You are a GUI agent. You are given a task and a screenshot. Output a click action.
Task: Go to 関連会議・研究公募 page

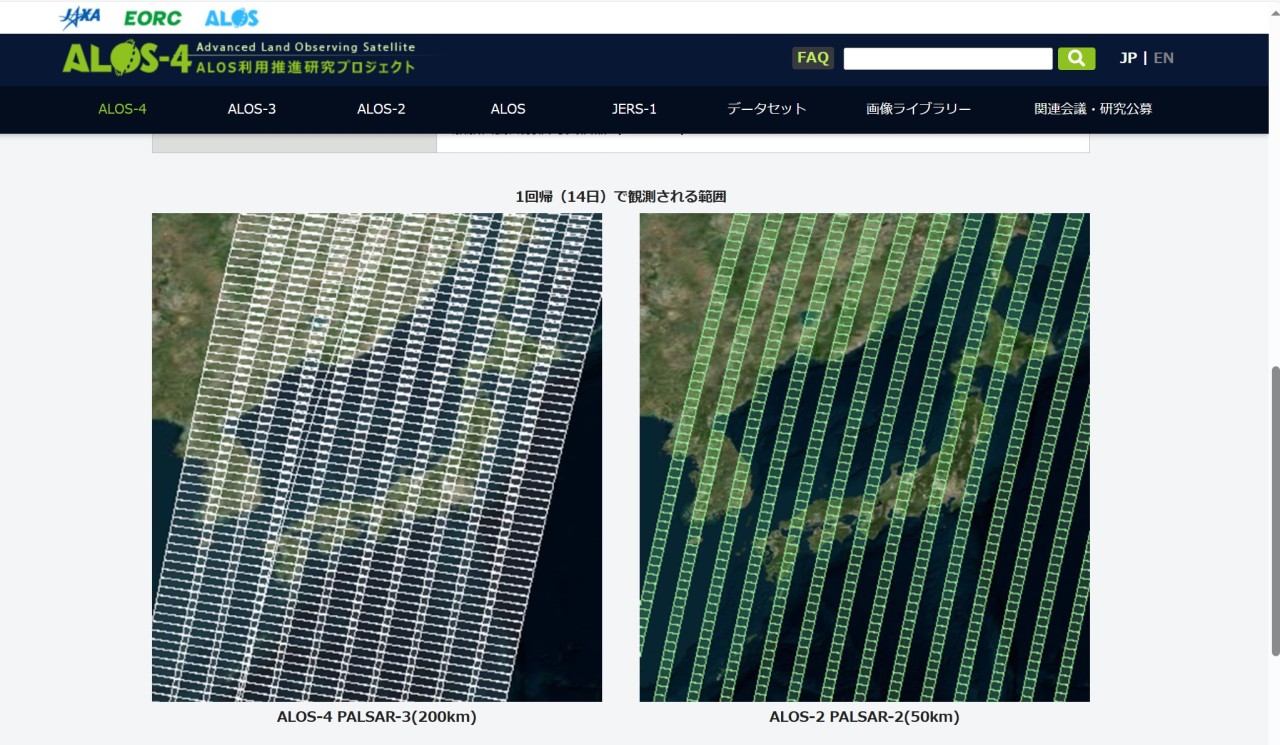pyautogui.click(x=1093, y=109)
